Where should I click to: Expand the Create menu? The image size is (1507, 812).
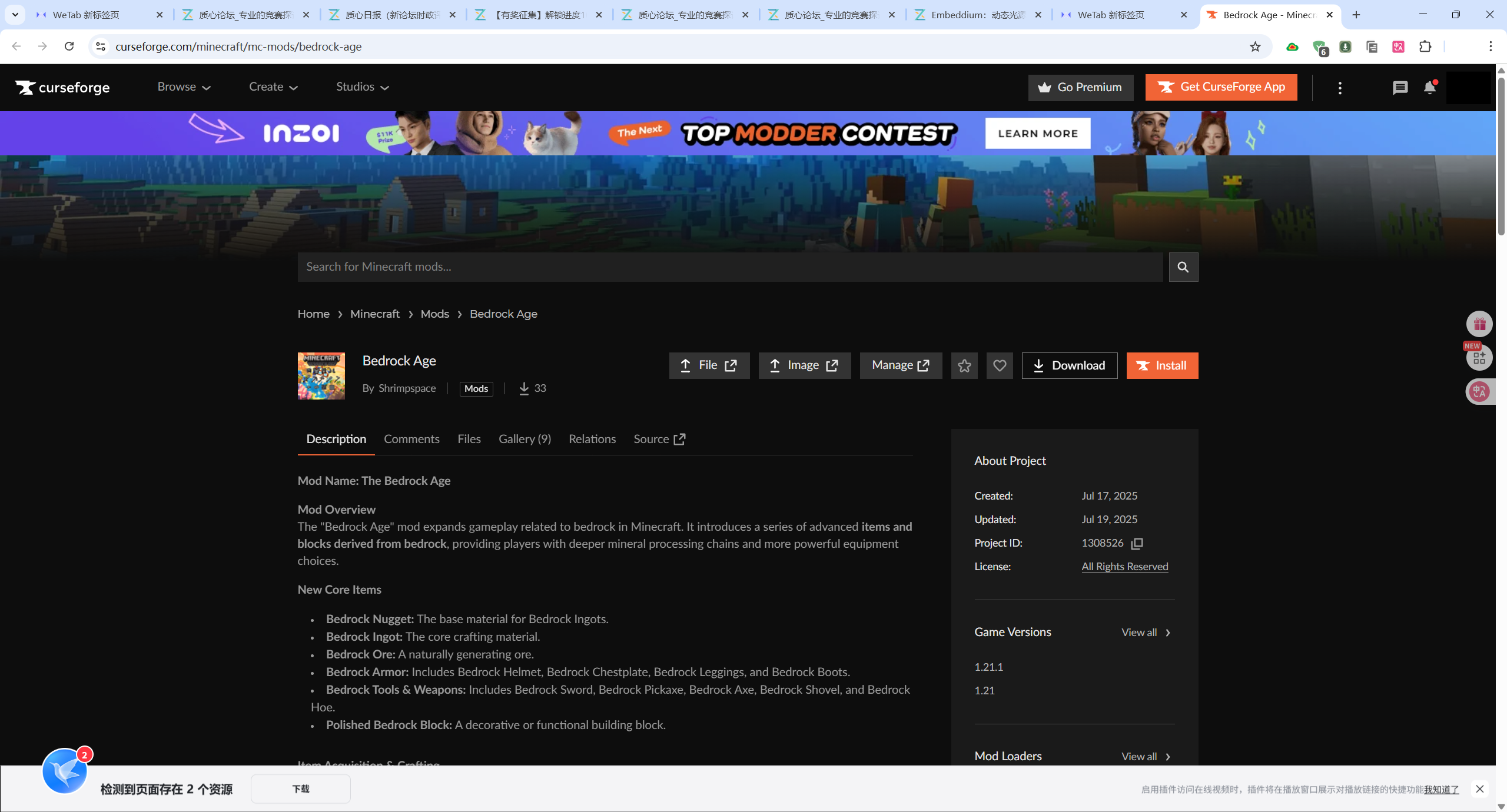(x=273, y=87)
